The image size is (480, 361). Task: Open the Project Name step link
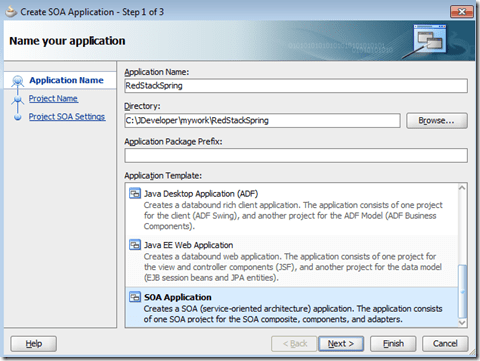[53, 99]
